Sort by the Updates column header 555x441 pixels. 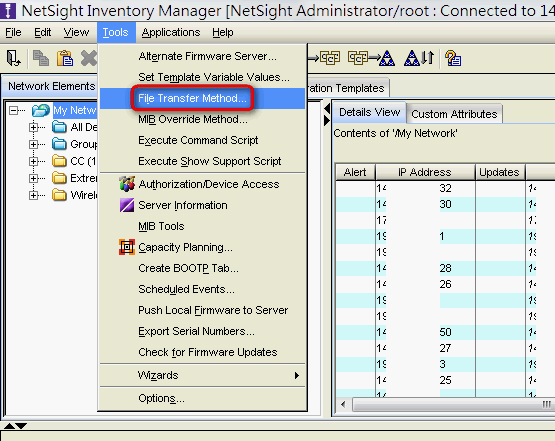[499, 172]
